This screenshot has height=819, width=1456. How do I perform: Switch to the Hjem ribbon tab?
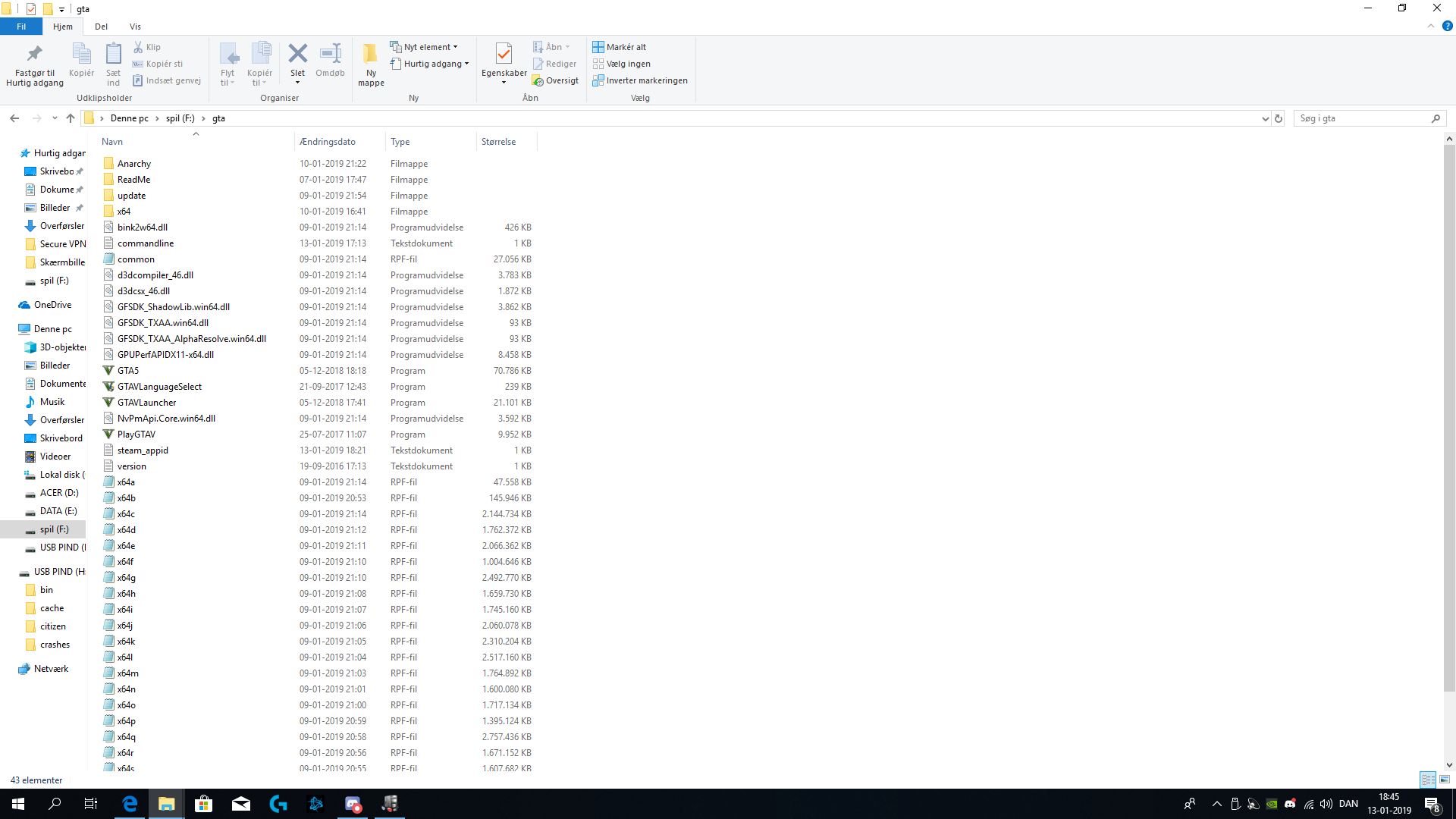tap(63, 27)
